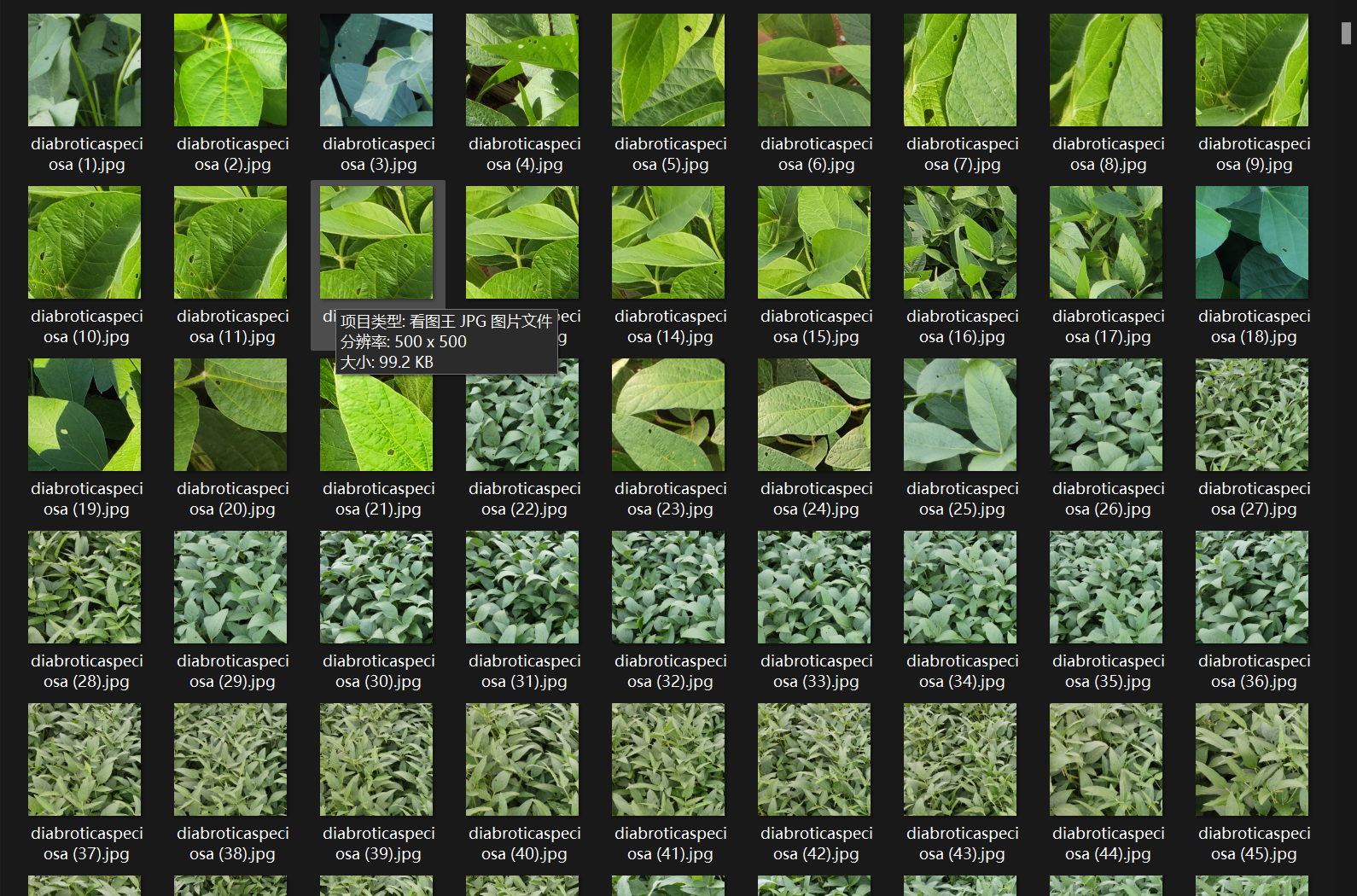The height and width of the screenshot is (896, 1357).
Task: Select thumbnail diabroticaspeciosa (28).jpg
Action: (84, 587)
